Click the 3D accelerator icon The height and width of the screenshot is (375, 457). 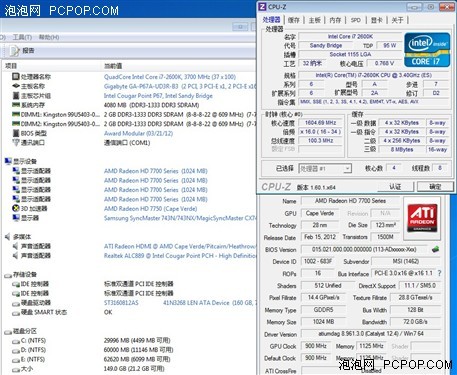click(16, 208)
